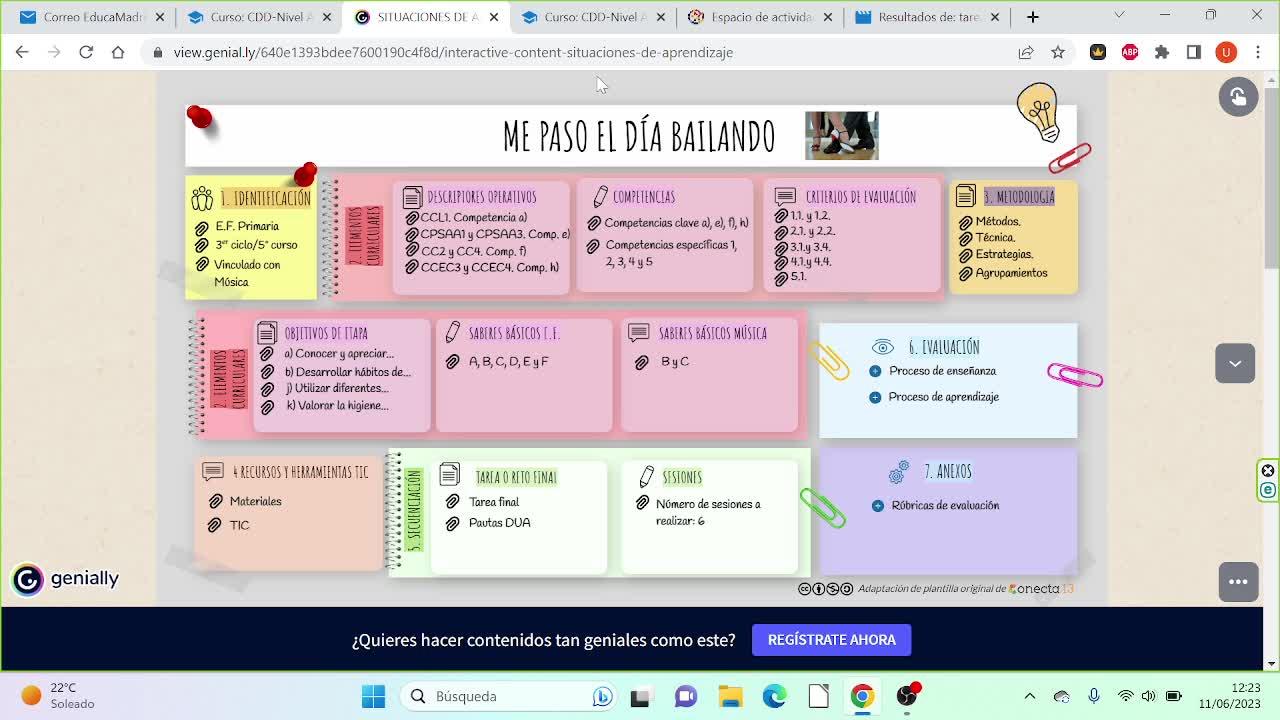
Task: Go to next page with down arrow
Action: [x=1235, y=363]
